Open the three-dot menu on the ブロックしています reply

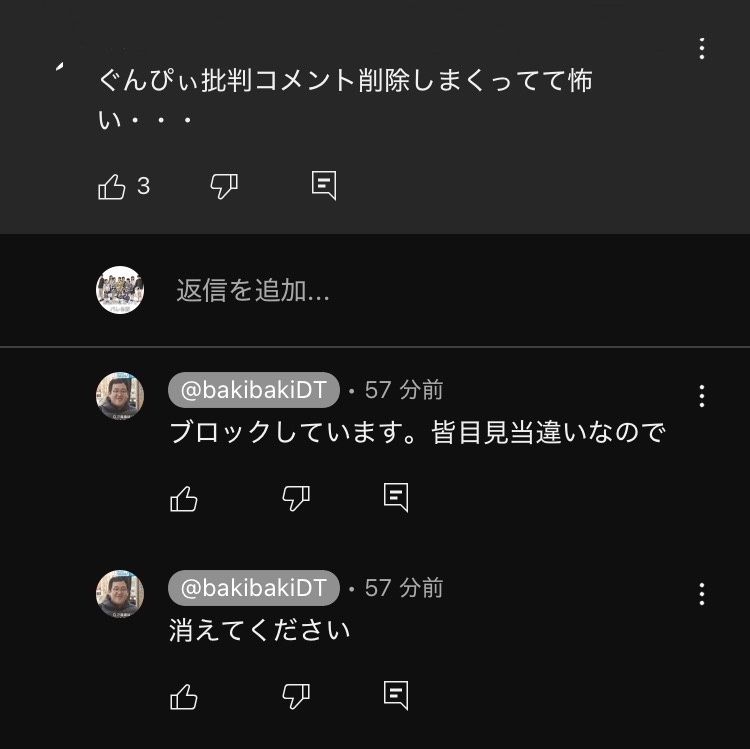702,396
